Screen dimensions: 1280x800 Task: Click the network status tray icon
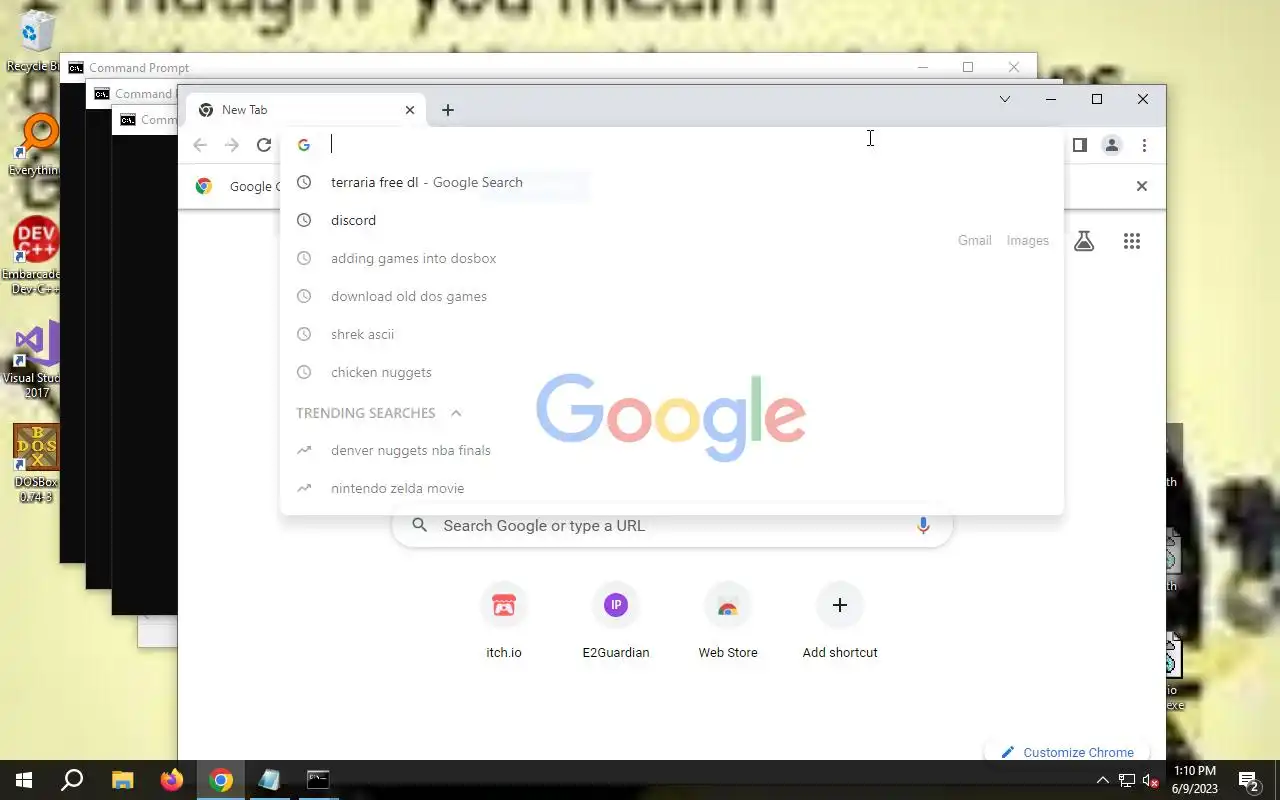coord(1127,780)
